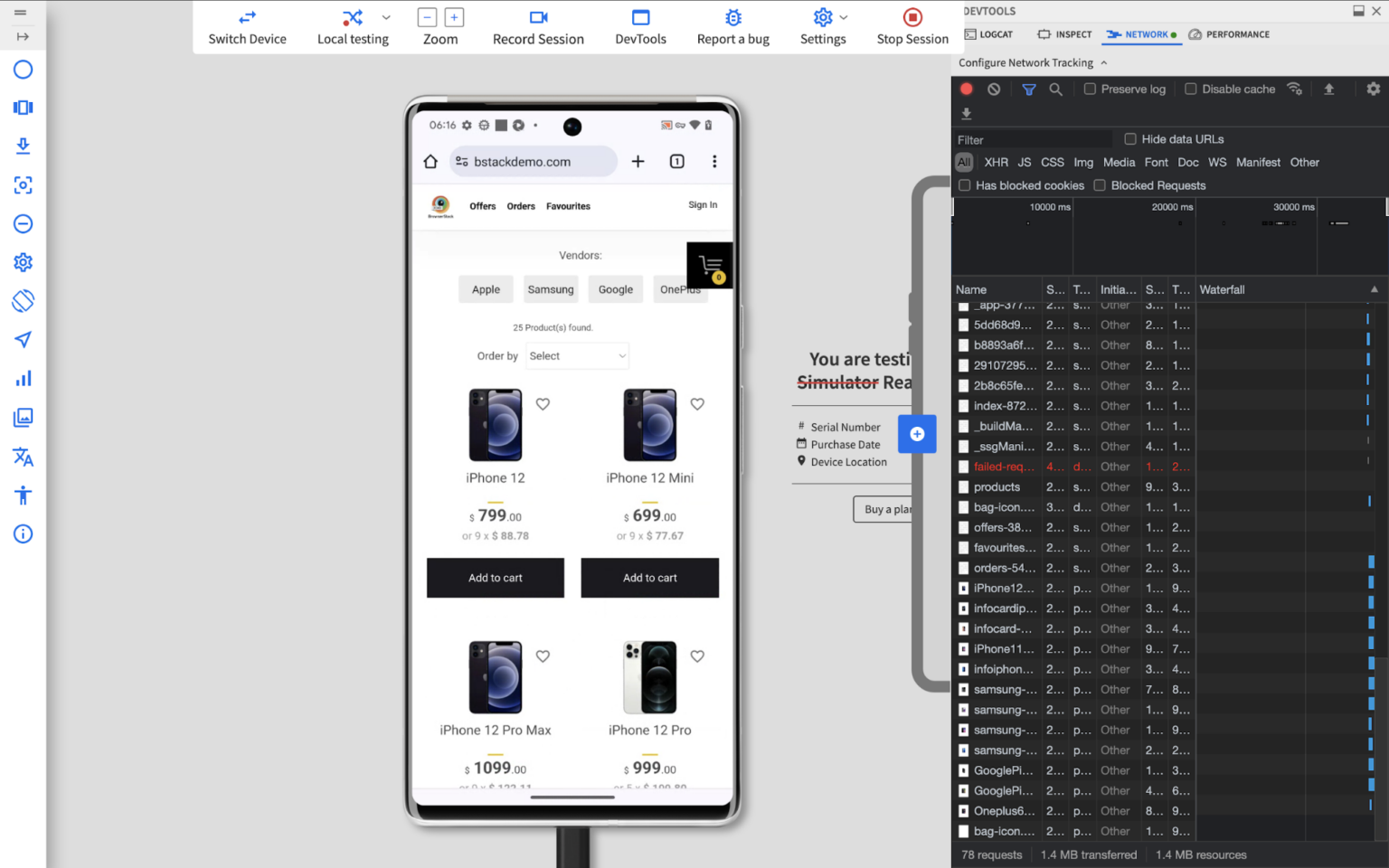Check the Disable cache option

point(1191,89)
